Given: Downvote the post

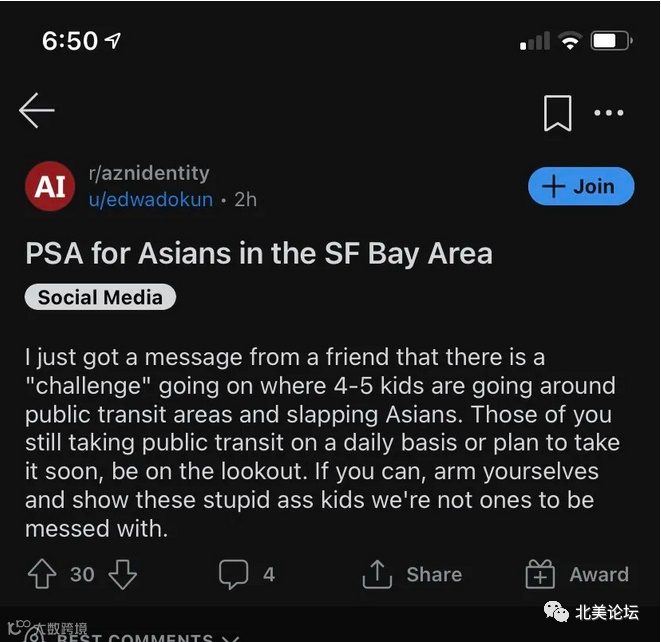Looking at the screenshot, I should coord(122,574).
